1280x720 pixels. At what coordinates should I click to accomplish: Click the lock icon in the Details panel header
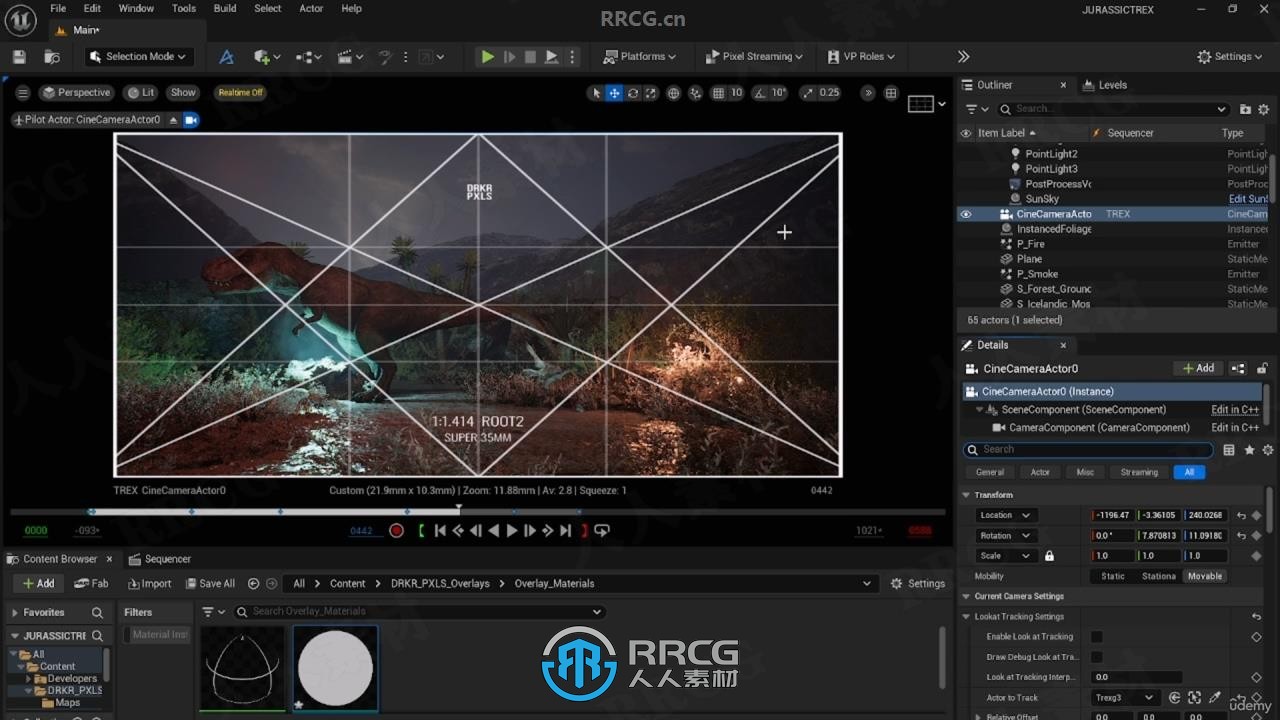[x=1262, y=369]
